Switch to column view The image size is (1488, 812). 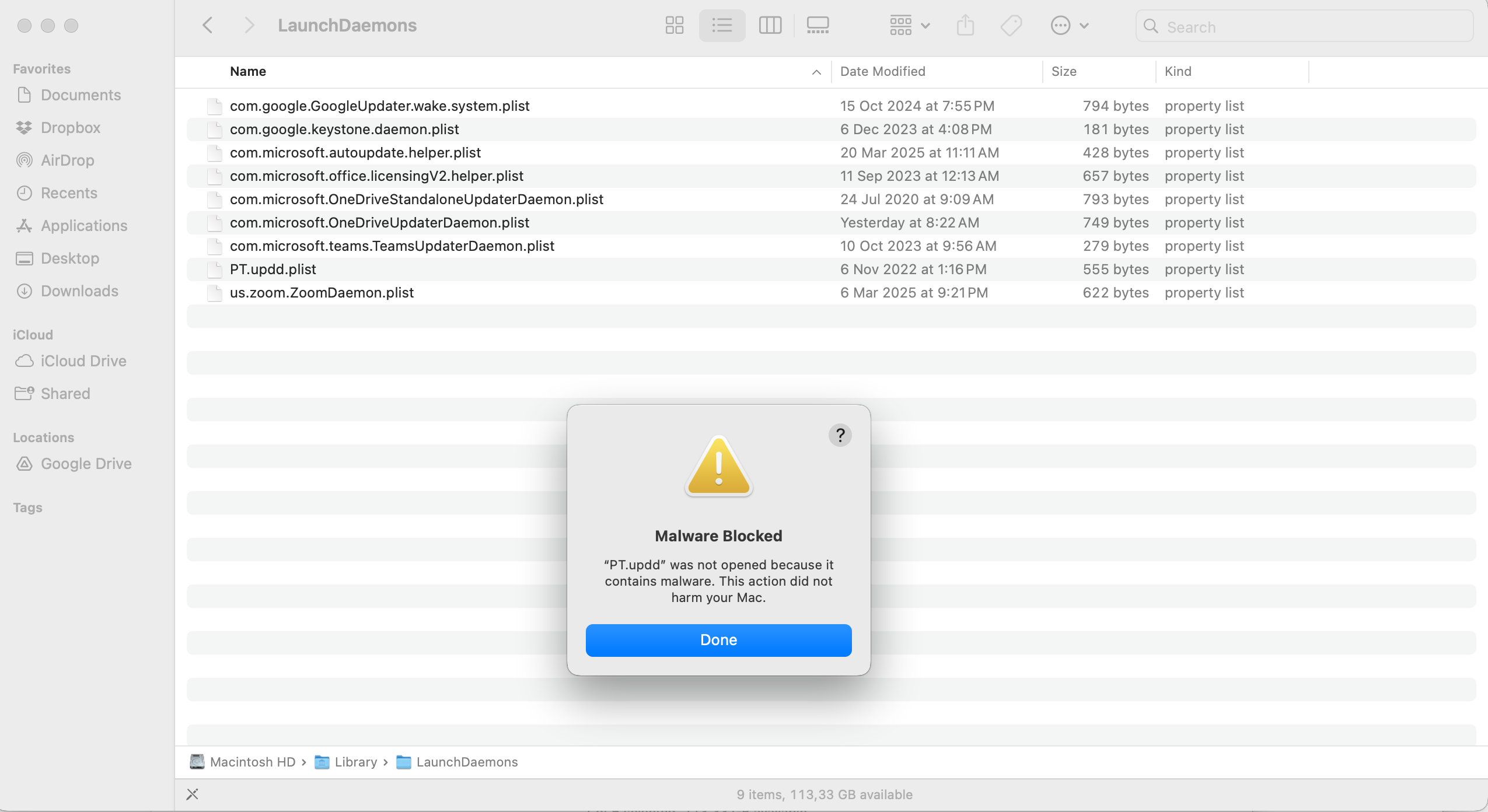click(x=770, y=25)
